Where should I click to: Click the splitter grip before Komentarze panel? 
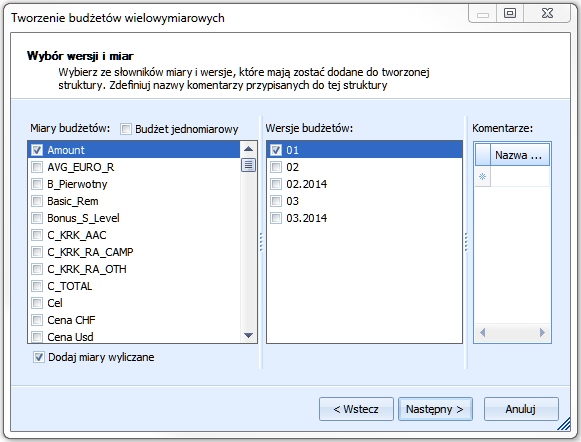pos(466,242)
